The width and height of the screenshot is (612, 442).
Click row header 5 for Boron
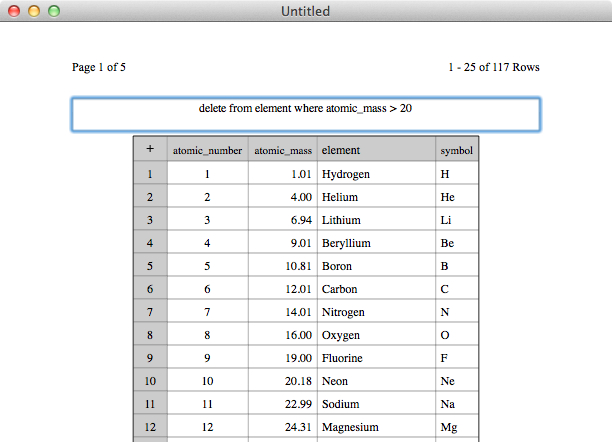tap(150, 266)
